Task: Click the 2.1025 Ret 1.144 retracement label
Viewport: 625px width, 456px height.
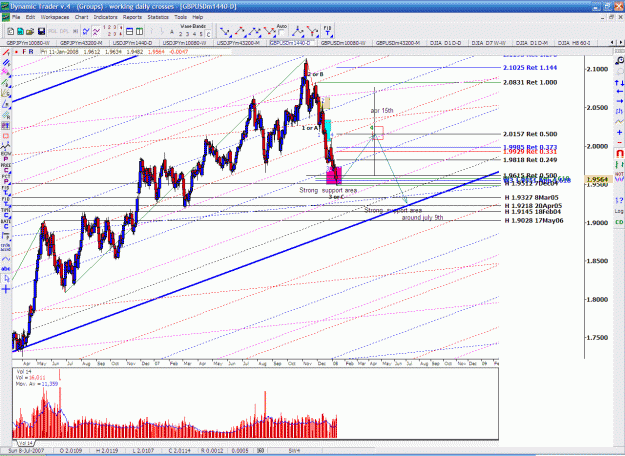Action: click(530, 68)
